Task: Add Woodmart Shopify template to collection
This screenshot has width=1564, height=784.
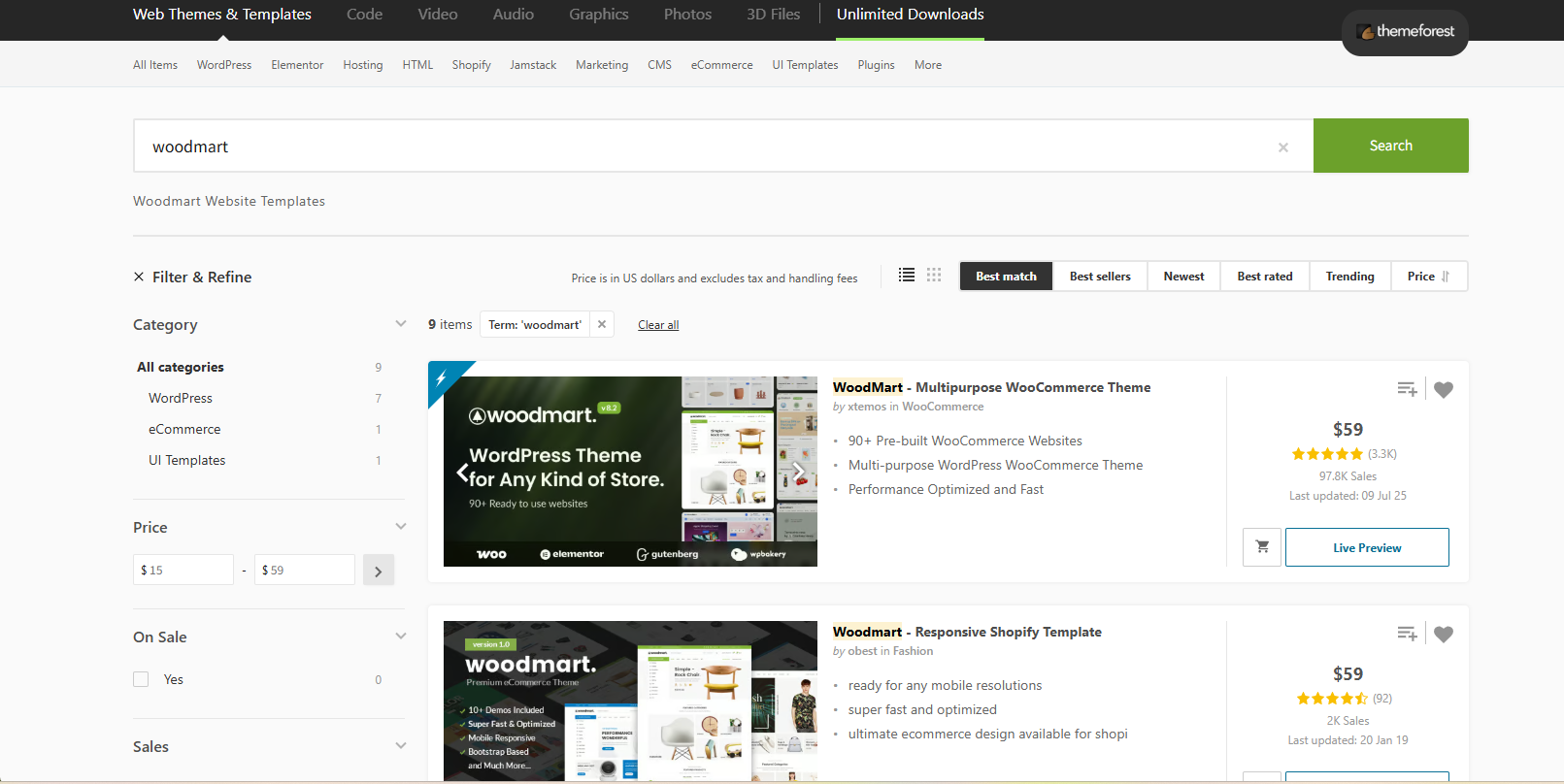Action: click(x=1407, y=634)
